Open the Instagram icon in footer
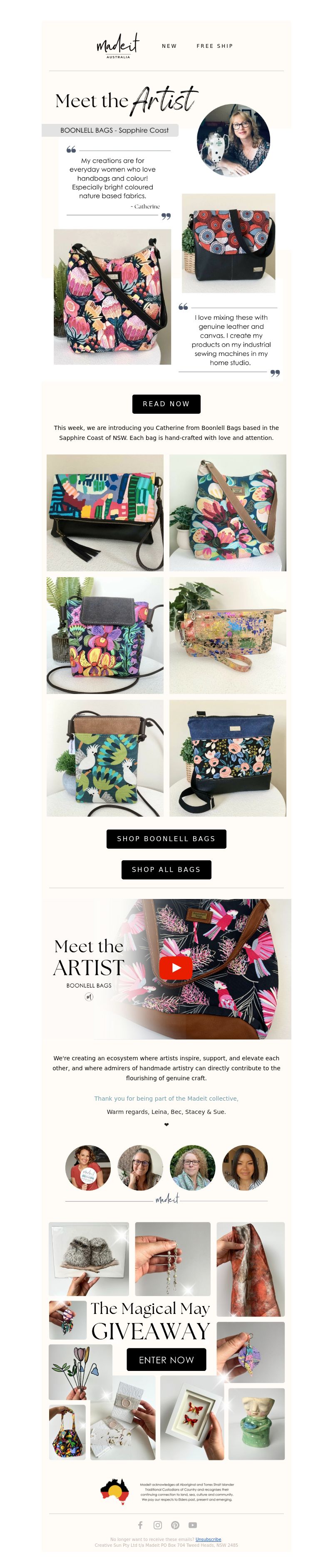The width and height of the screenshot is (333, 1568). pyautogui.click(x=158, y=1525)
